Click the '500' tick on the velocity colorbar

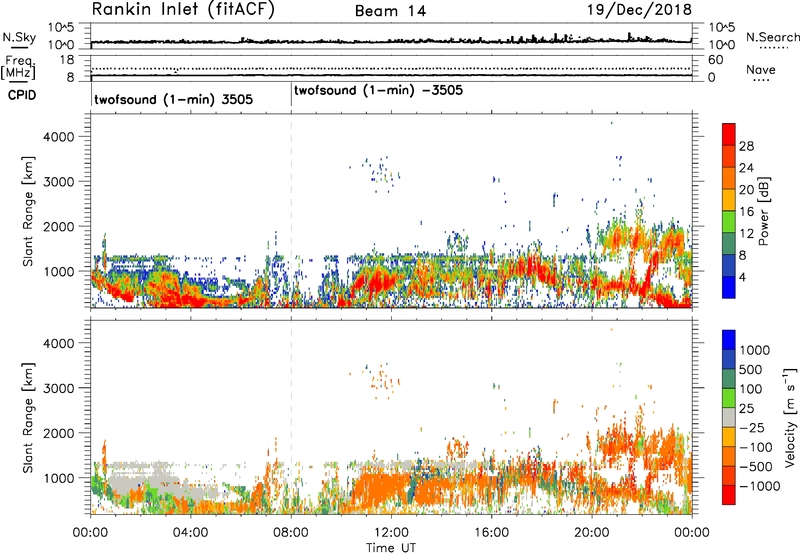[750, 369]
